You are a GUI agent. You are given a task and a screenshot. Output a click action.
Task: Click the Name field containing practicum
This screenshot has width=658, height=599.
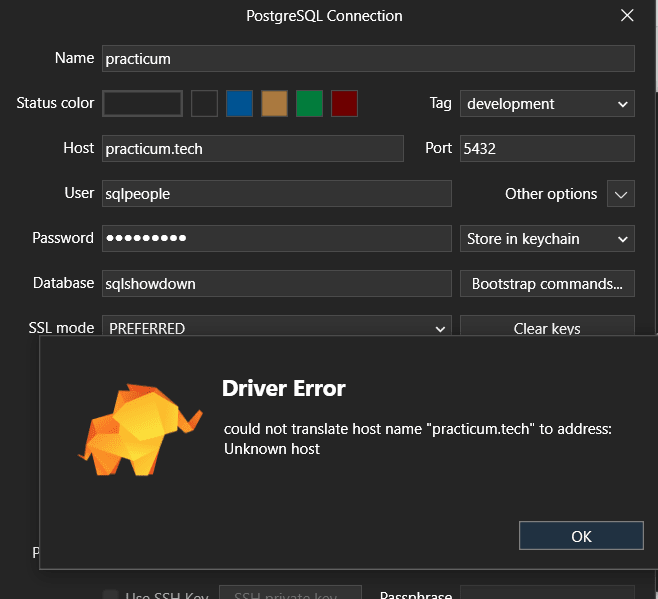point(368,58)
